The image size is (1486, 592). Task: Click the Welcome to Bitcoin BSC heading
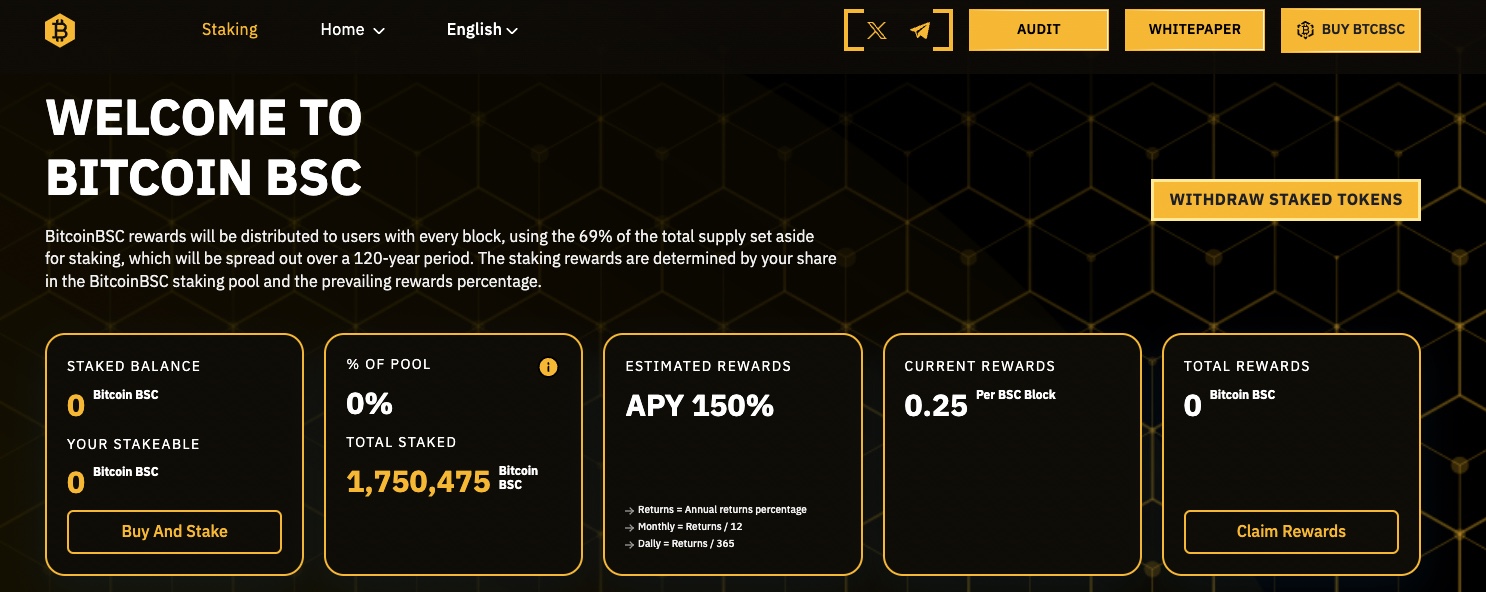[204, 149]
